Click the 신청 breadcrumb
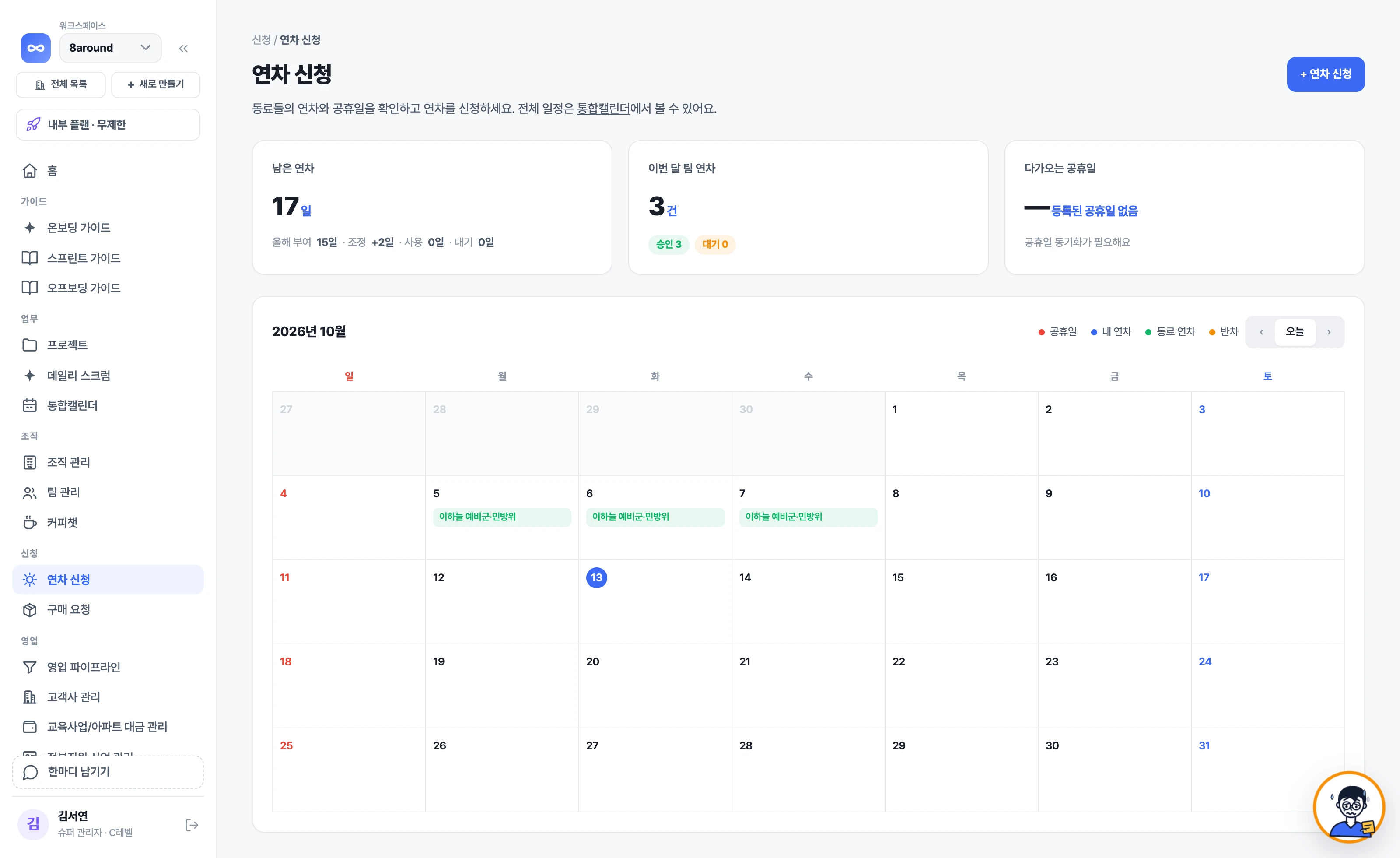This screenshot has height=858, width=1400. [261, 40]
